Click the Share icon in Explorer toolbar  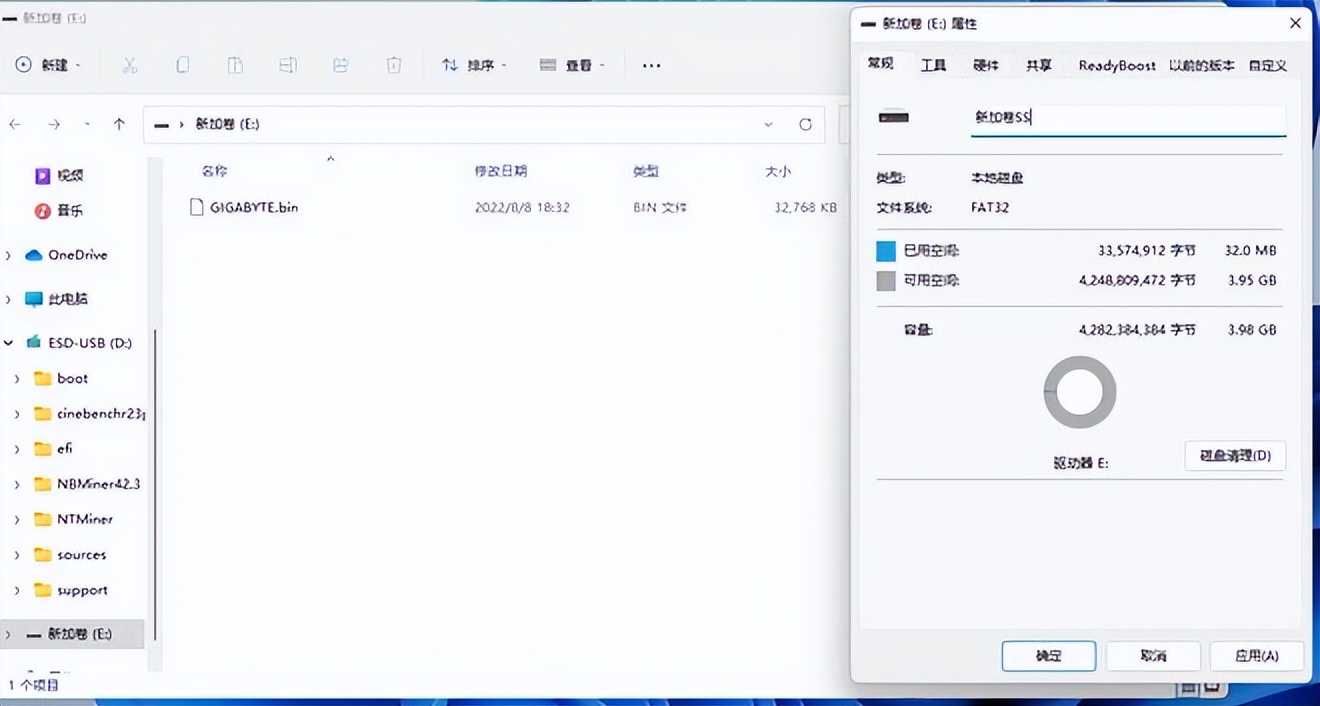click(x=340, y=64)
